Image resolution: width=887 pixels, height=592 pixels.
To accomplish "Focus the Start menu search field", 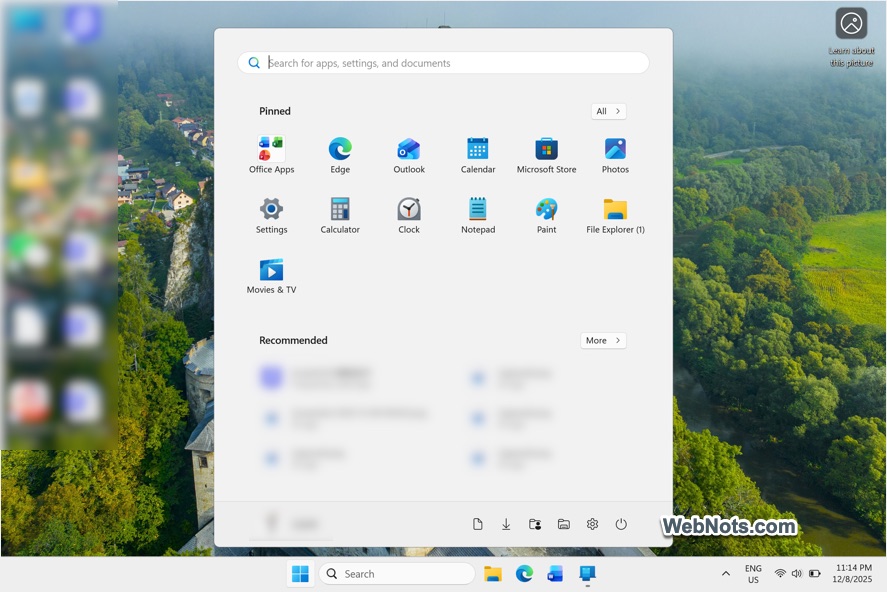I will click(444, 63).
